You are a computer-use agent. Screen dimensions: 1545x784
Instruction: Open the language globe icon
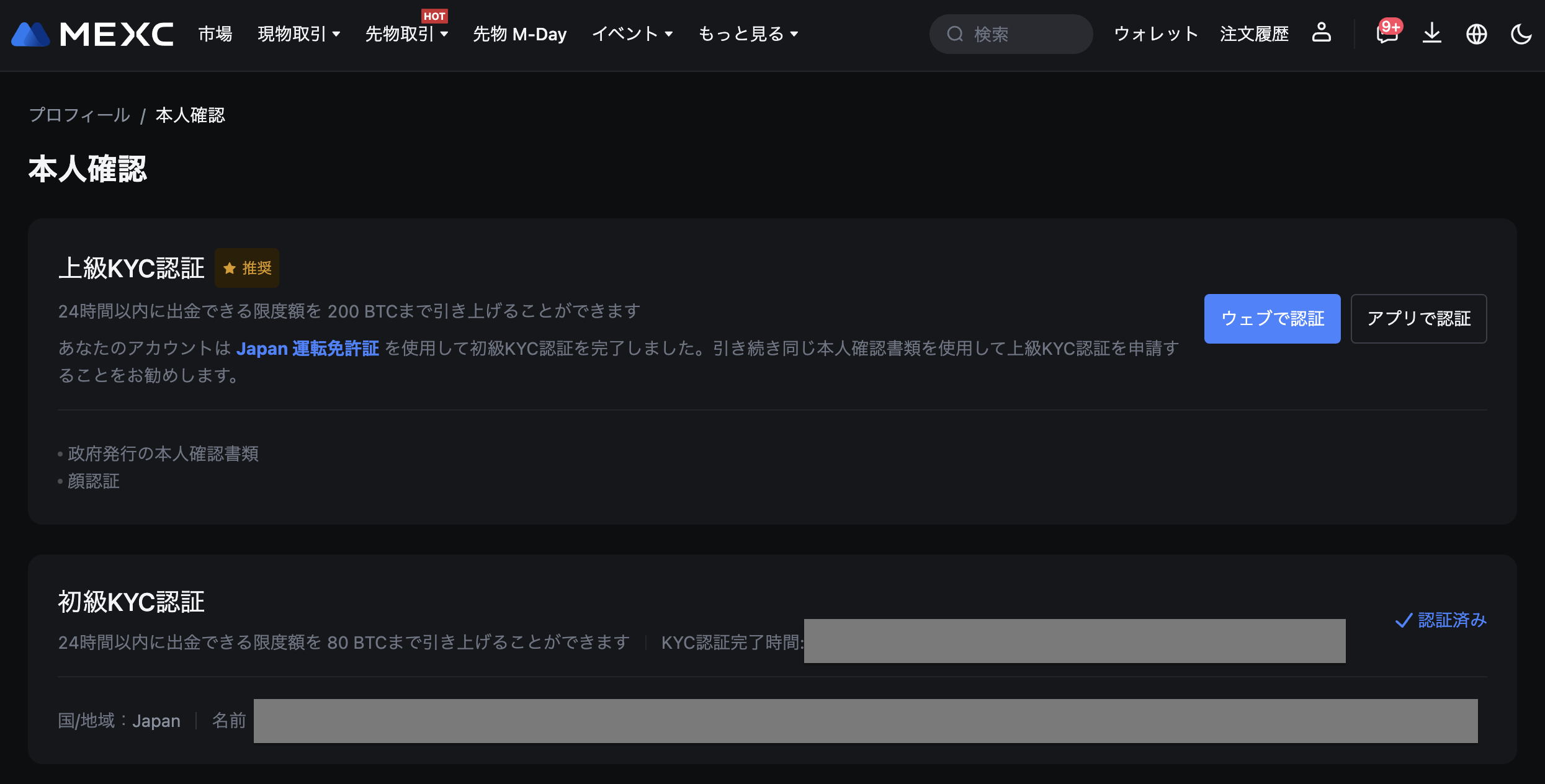[x=1476, y=33]
